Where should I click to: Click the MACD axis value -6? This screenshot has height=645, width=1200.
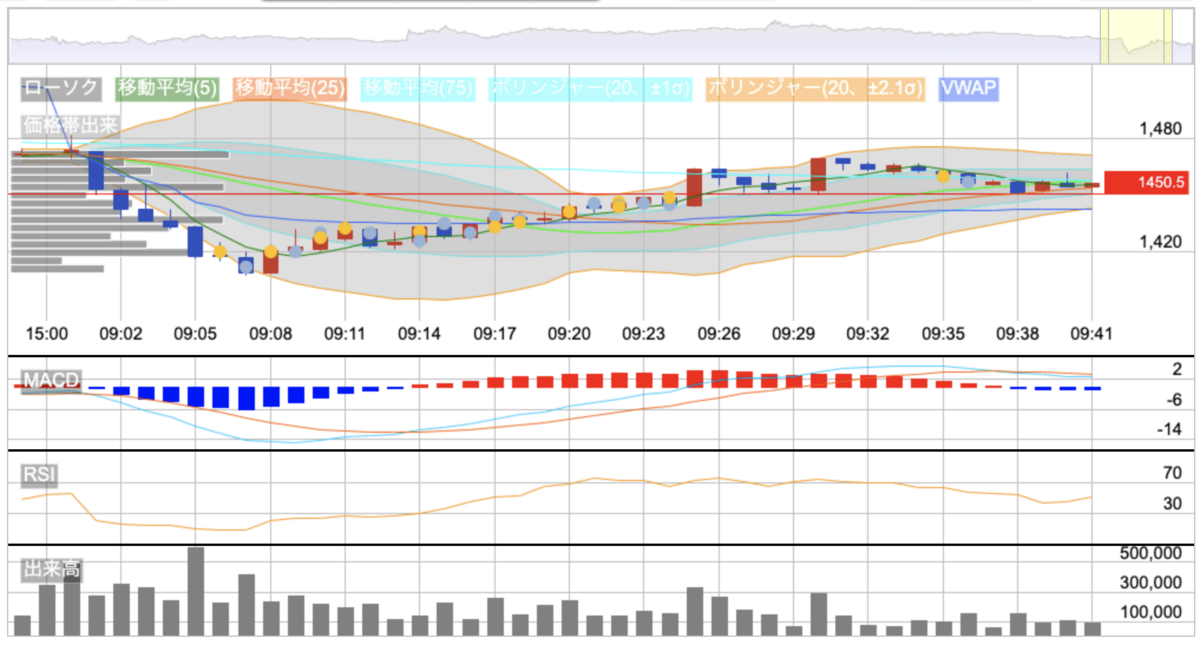1176,399
